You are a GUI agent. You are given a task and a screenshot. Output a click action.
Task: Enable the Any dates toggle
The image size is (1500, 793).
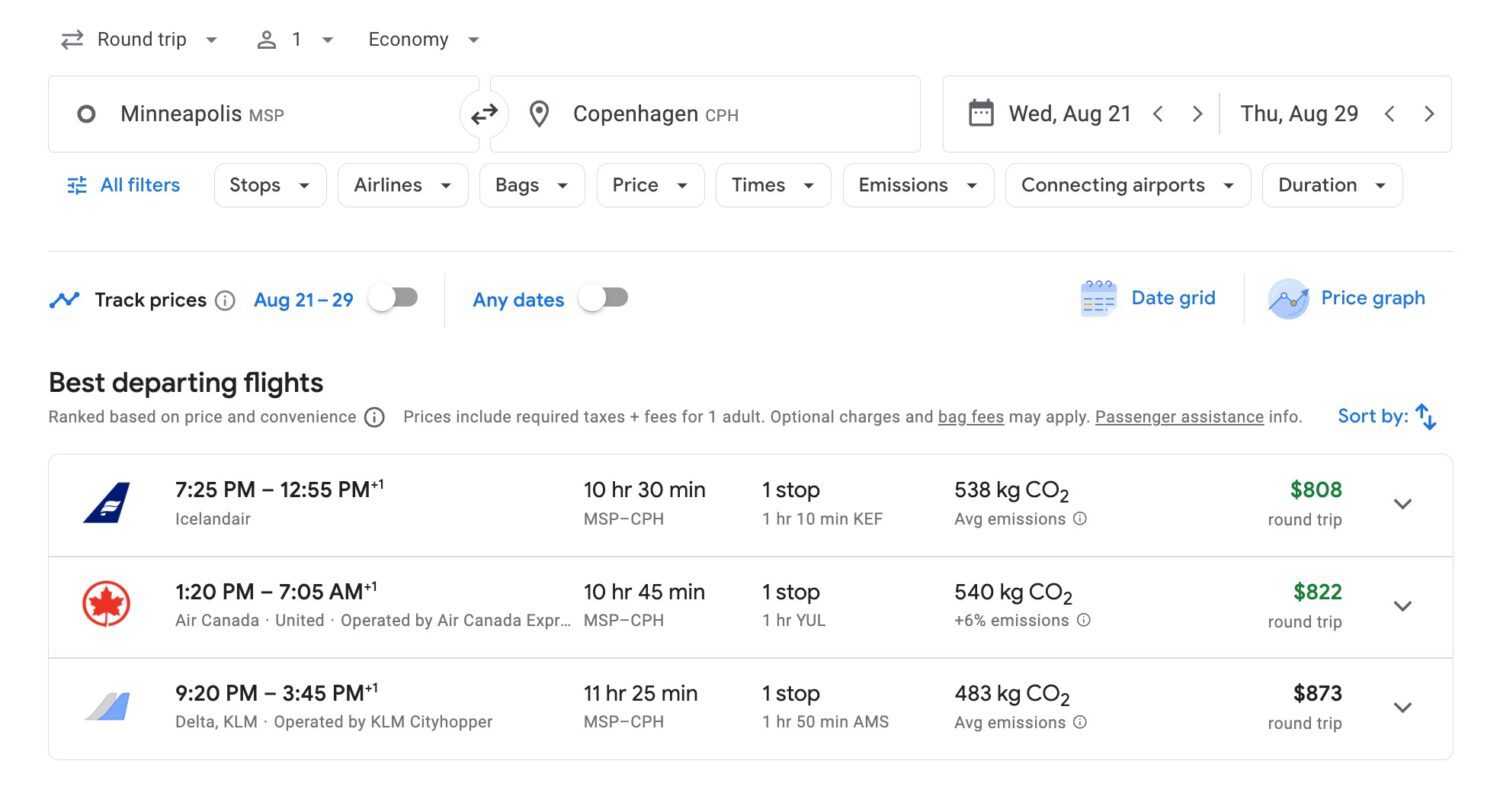(603, 297)
